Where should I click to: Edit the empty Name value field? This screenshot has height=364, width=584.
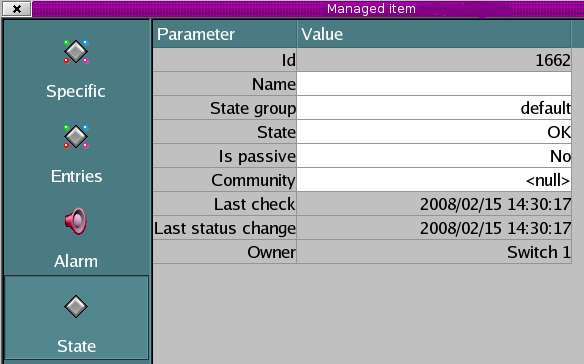coord(434,84)
